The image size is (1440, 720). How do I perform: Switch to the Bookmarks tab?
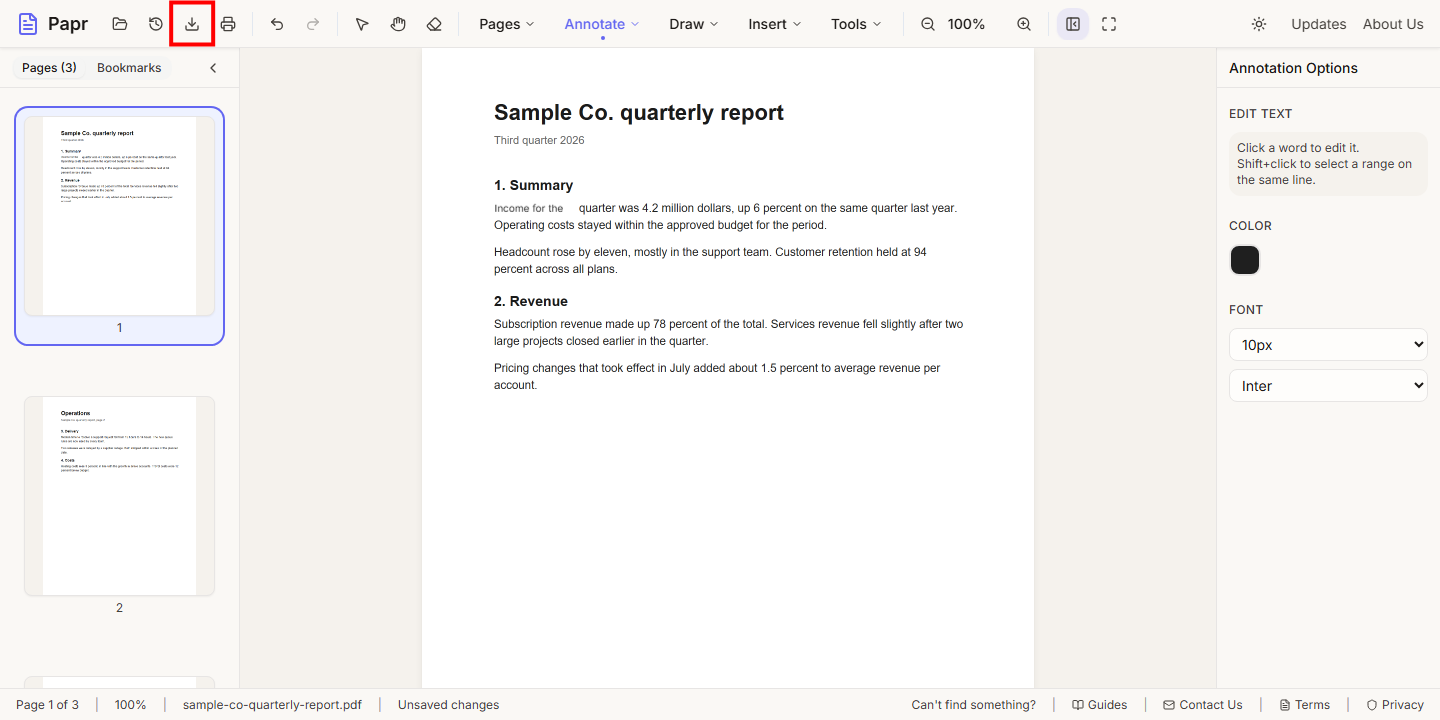(129, 68)
